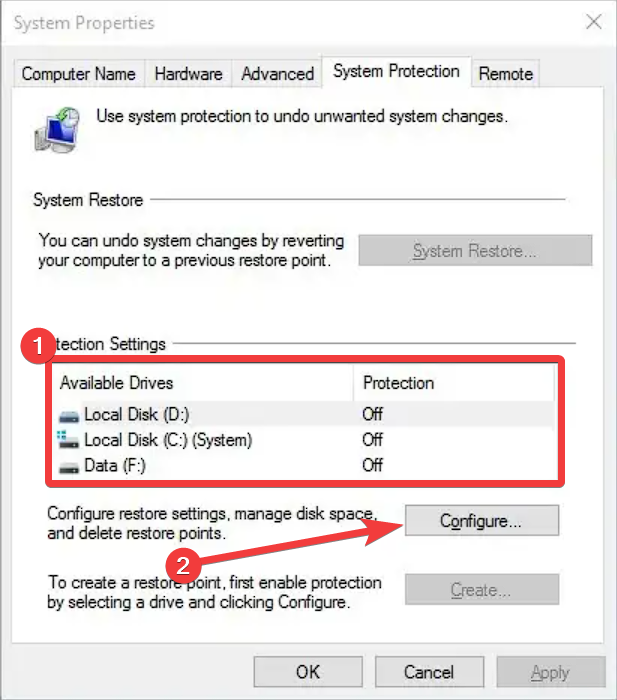The image size is (617, 700).
Task: Click the Apply button
Action: (x=550, y=672)
